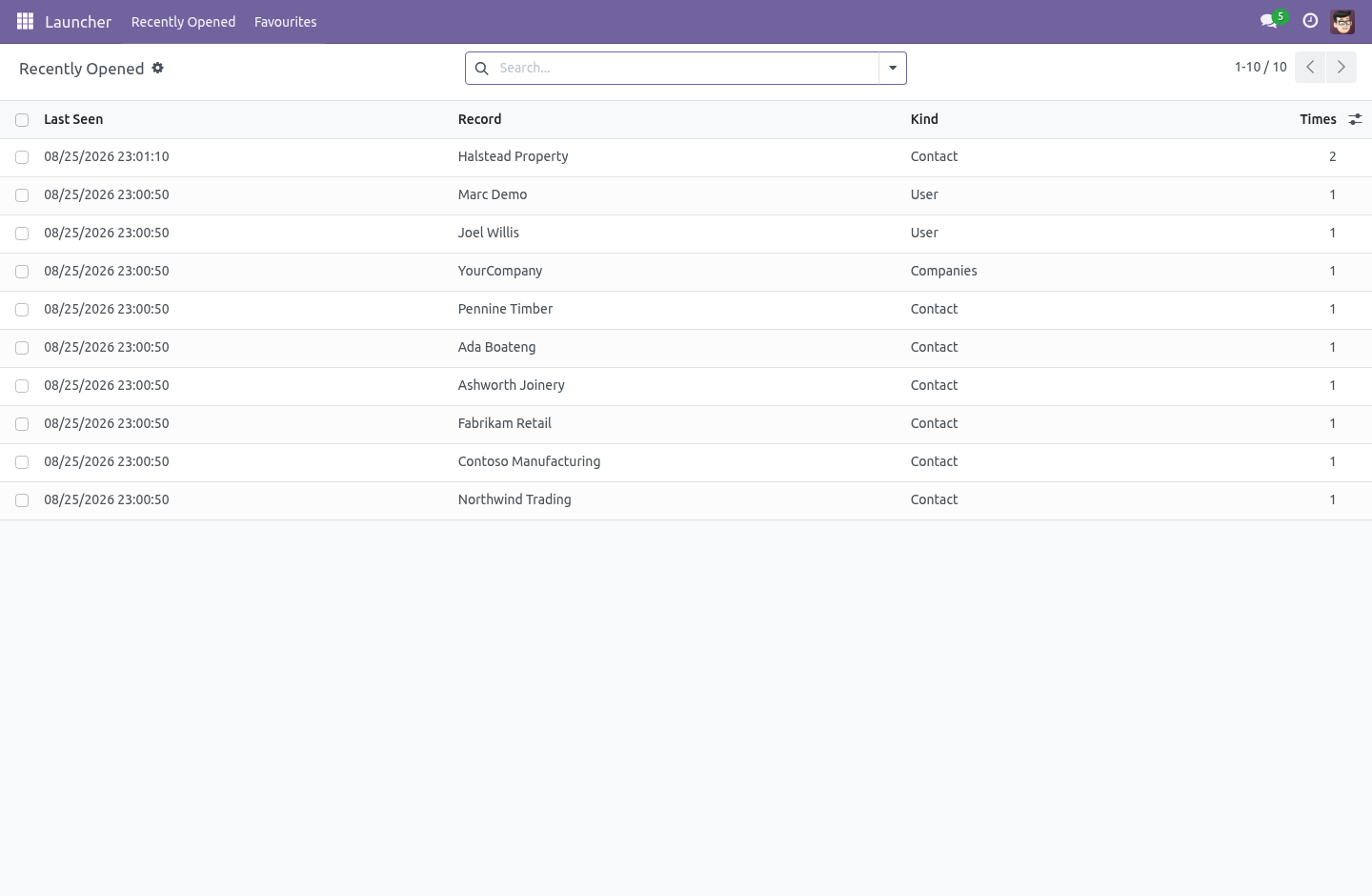
Task: Open the conversations messages icon
Action: (1269, 21)
